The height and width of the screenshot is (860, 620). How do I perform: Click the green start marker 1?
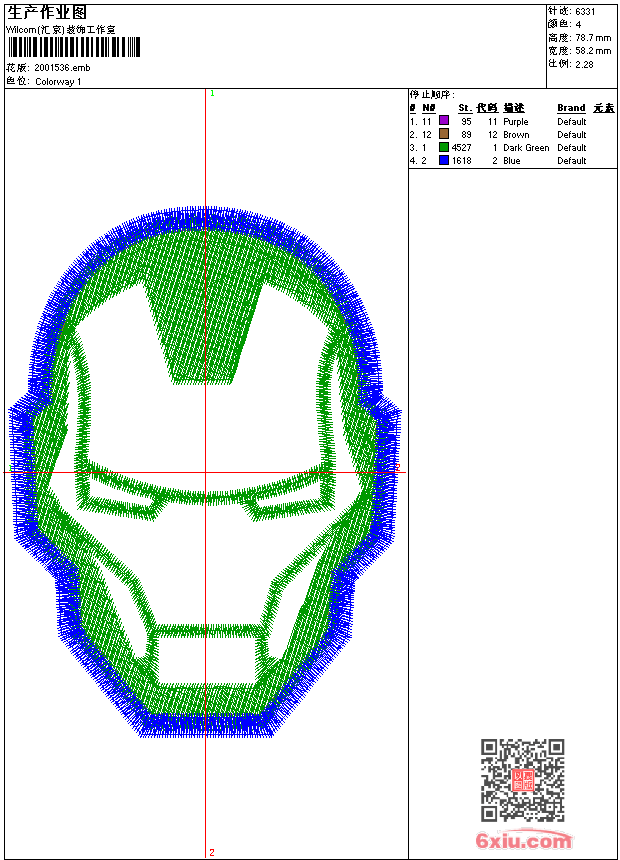coord(212,93)
